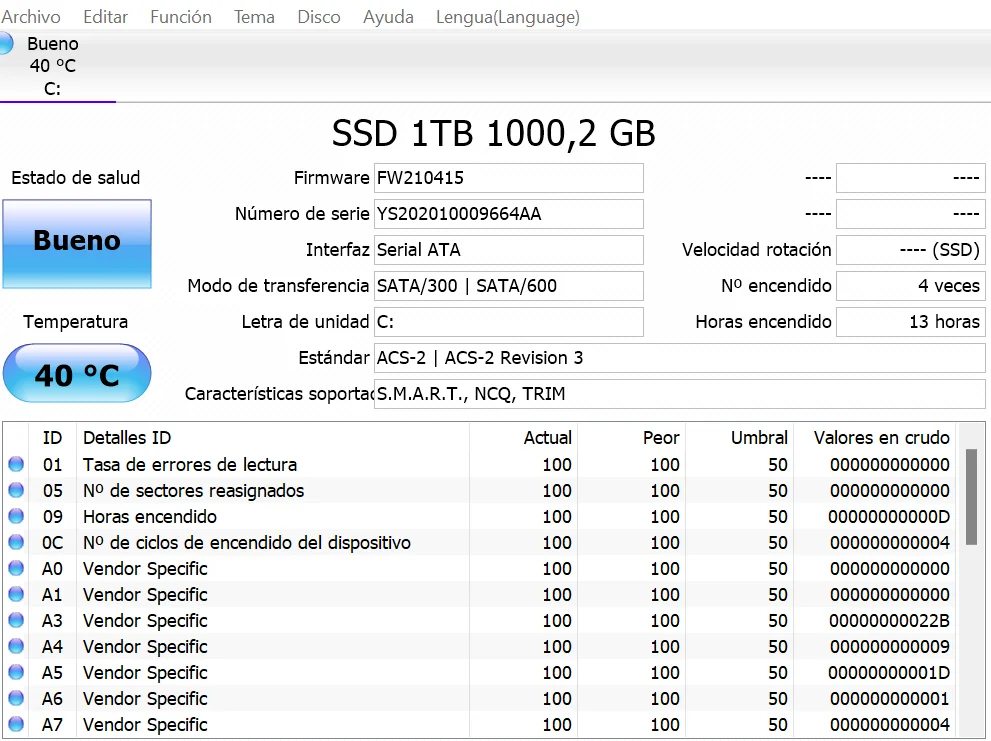Screen dimensions: 991x741
Task: Click the 40 °C temperature button
Action: [x=77, y=374]
